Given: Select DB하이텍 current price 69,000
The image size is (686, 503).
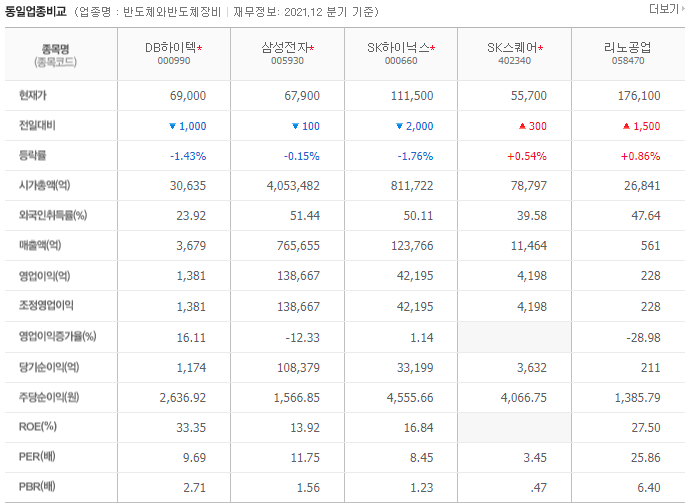Looking at the screenshot, I should [x=188, y=96].
